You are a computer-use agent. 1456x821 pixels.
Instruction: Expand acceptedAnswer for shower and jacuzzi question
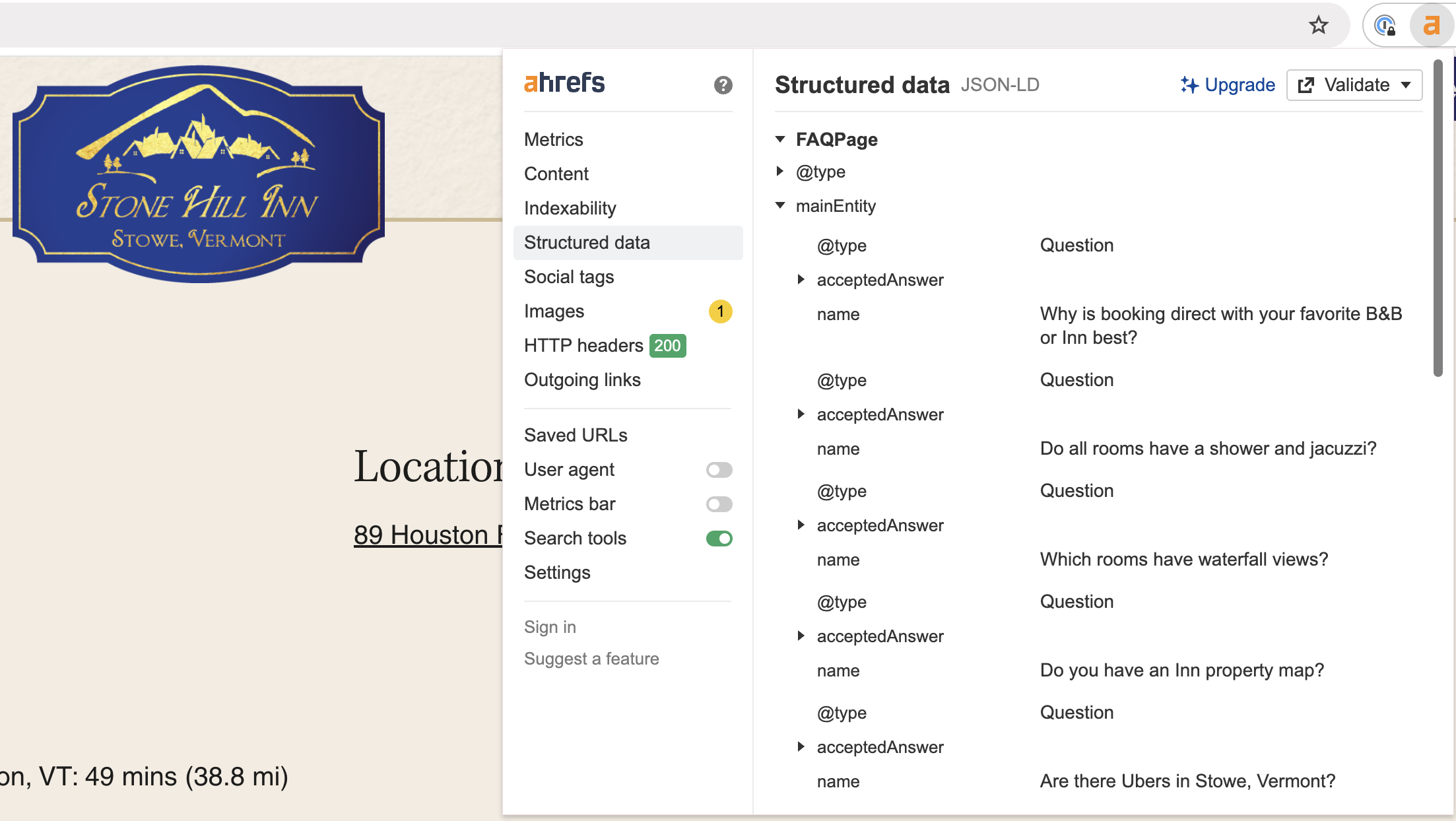pyautogui.click(x=801, y=414)
